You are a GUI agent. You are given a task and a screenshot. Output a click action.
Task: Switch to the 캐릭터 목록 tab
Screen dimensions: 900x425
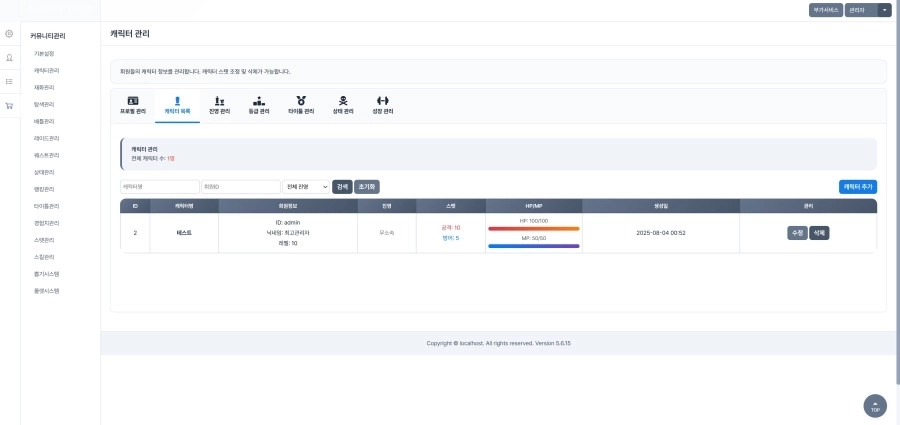[x=177, y=106]
